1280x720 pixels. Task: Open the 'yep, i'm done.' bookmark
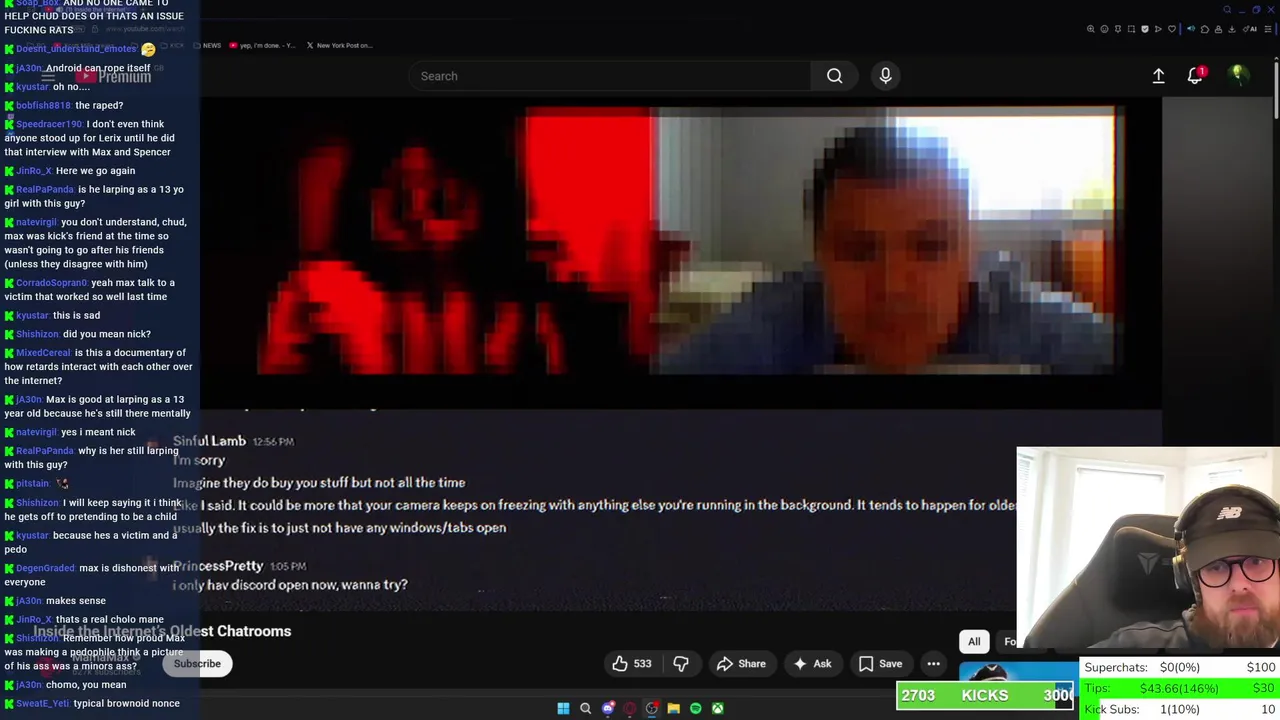click(x=262, y=45)
